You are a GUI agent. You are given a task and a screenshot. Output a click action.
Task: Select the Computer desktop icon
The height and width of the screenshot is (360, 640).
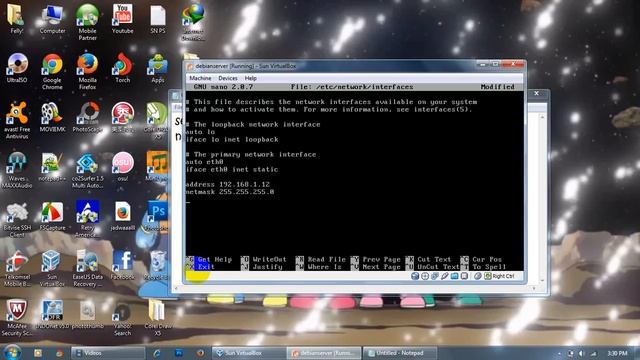pyautogui.click(x=52, y=19)
